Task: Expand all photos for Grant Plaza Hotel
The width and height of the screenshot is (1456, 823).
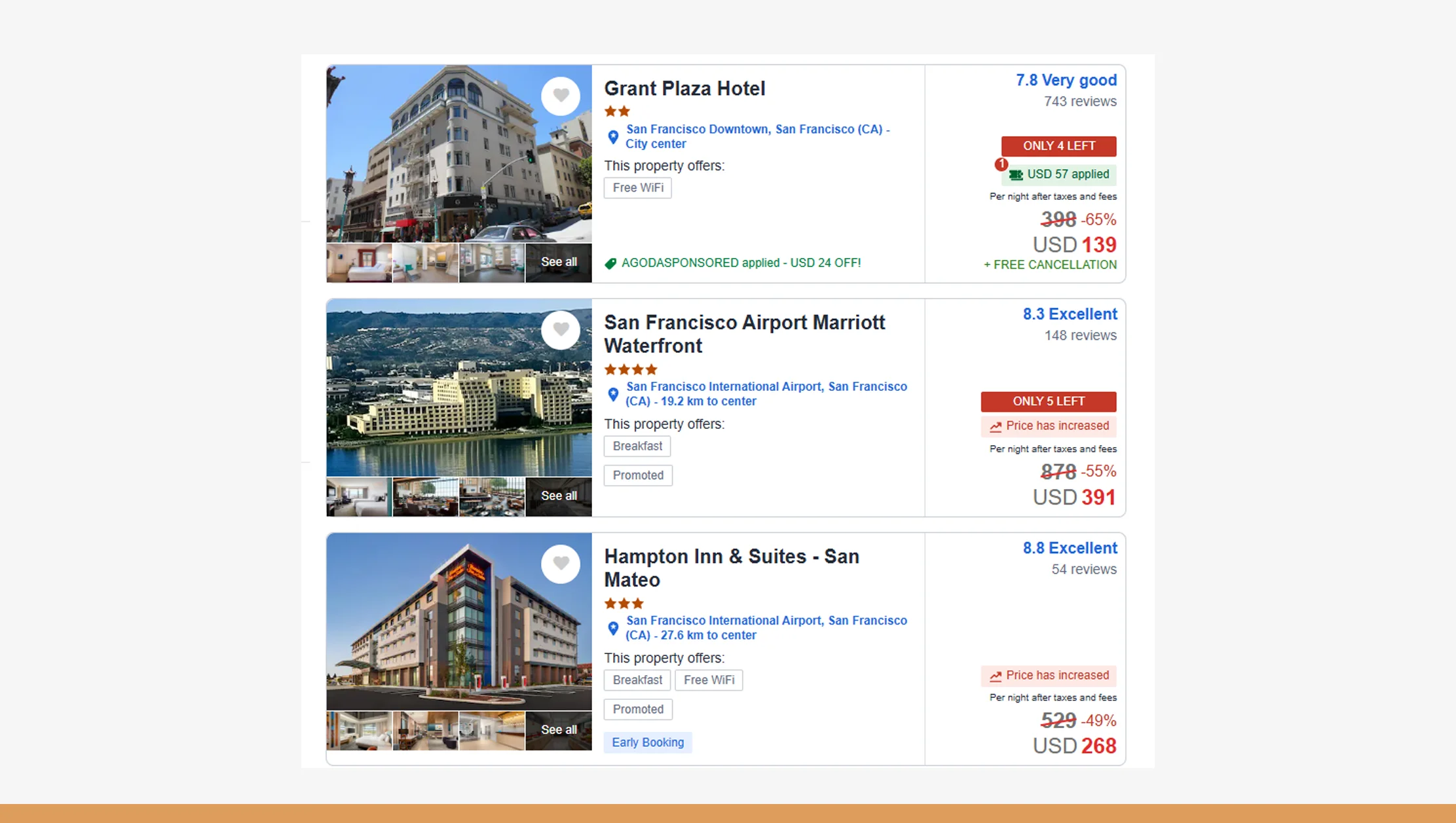Action: (558, 262)
